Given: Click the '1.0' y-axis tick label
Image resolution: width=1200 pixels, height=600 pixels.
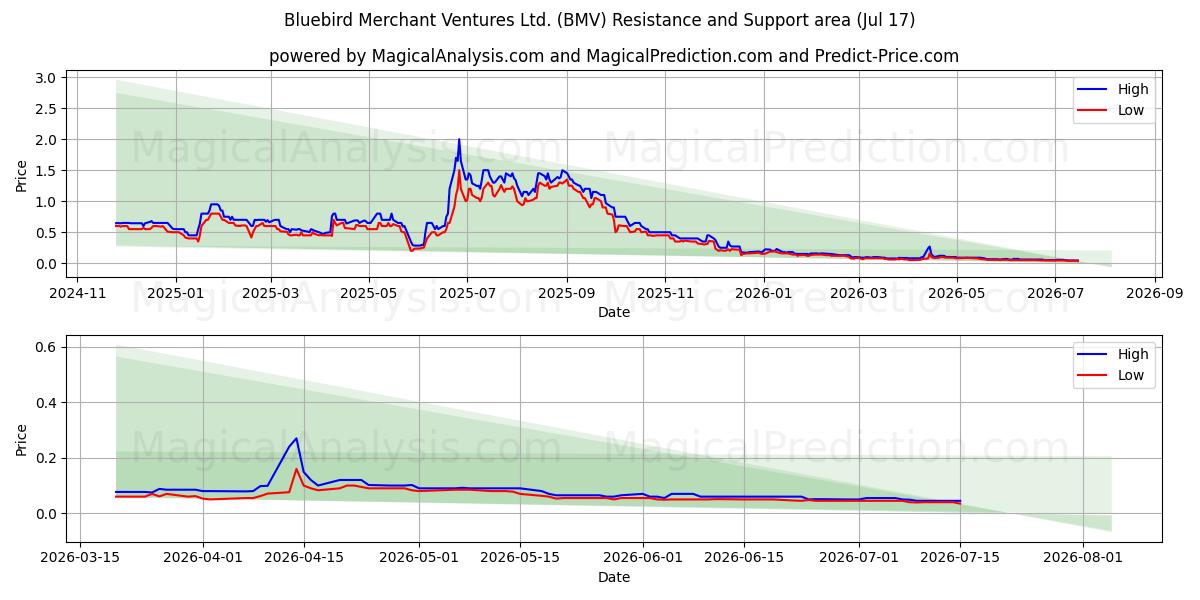Looking at the screenshot, I should coord(45,202).
